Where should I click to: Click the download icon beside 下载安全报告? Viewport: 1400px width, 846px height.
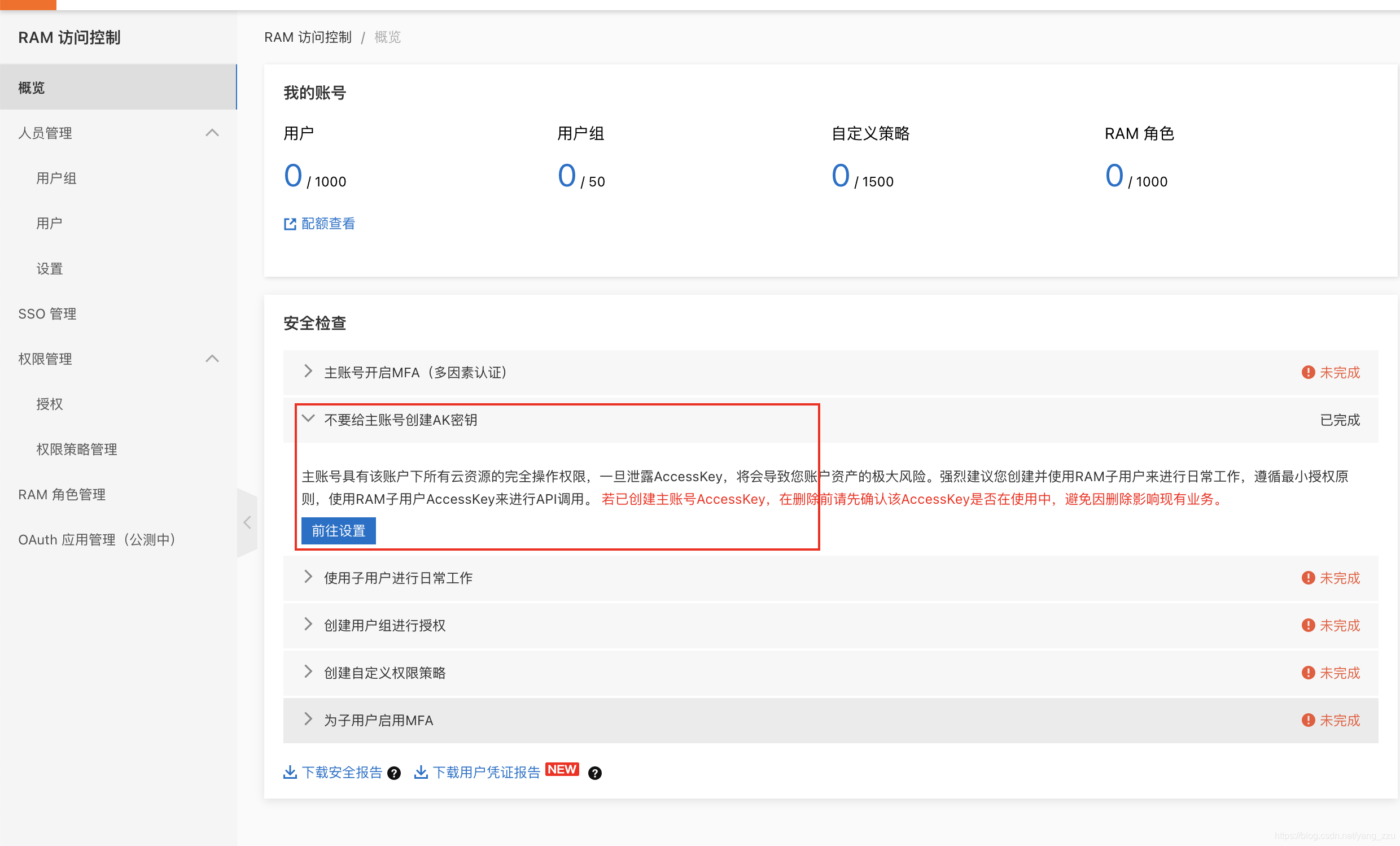point(290,772)
